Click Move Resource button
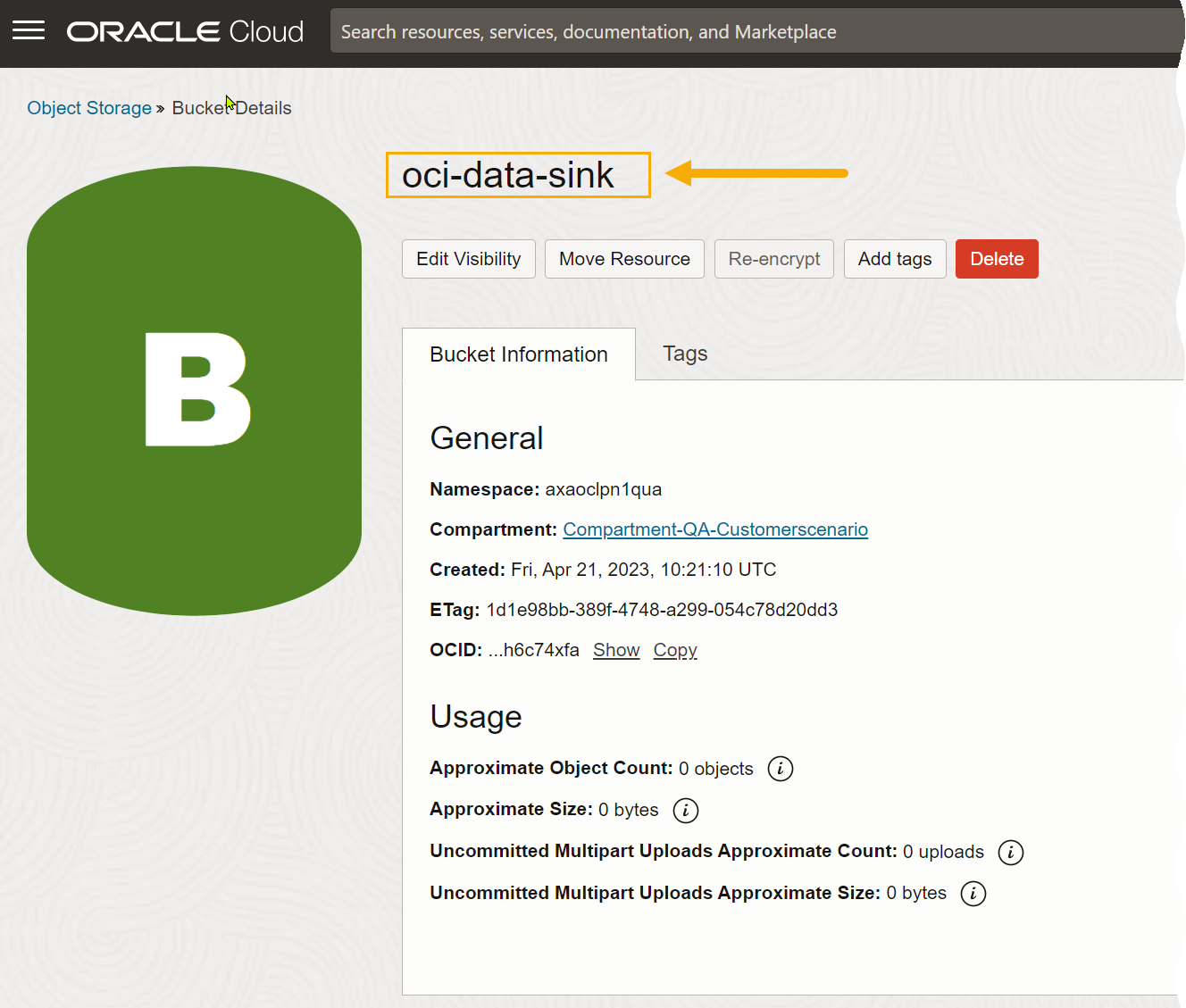1186x1008 pixels. 624,259
